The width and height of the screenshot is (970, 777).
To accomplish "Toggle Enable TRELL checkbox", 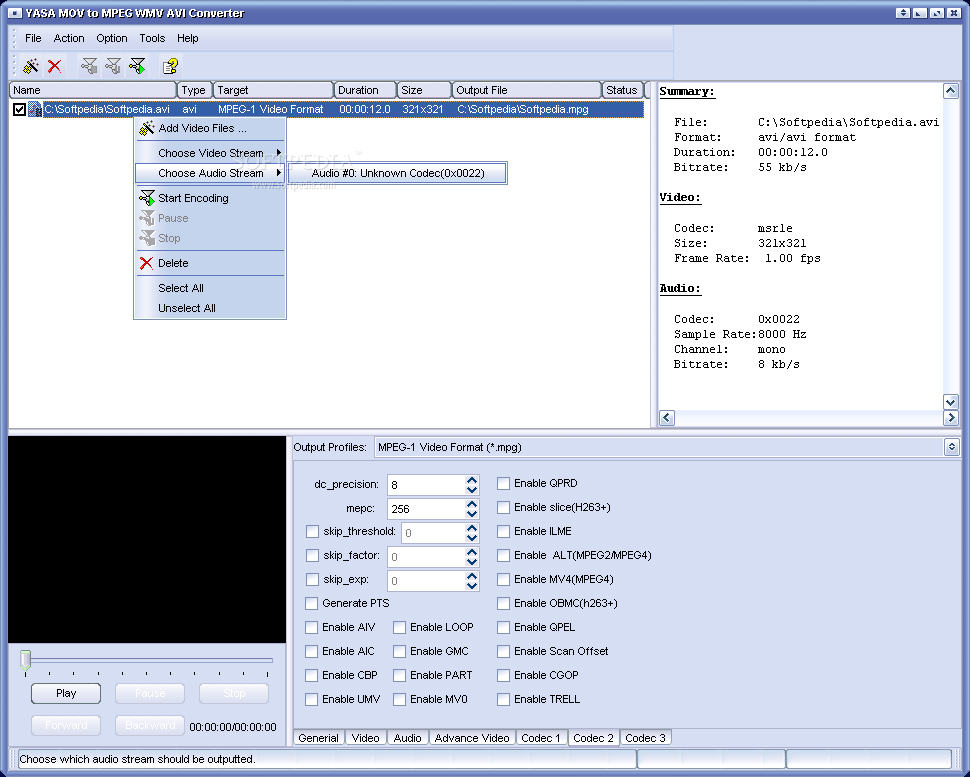I will click(503, 699).
